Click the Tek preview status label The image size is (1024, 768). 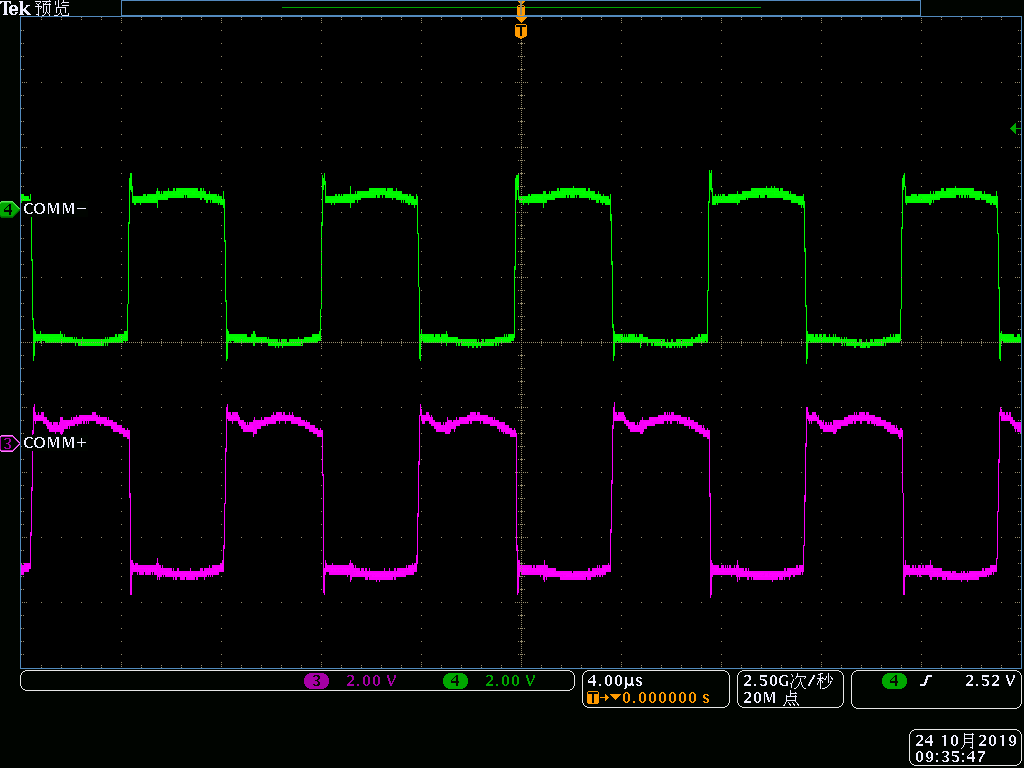35,8
